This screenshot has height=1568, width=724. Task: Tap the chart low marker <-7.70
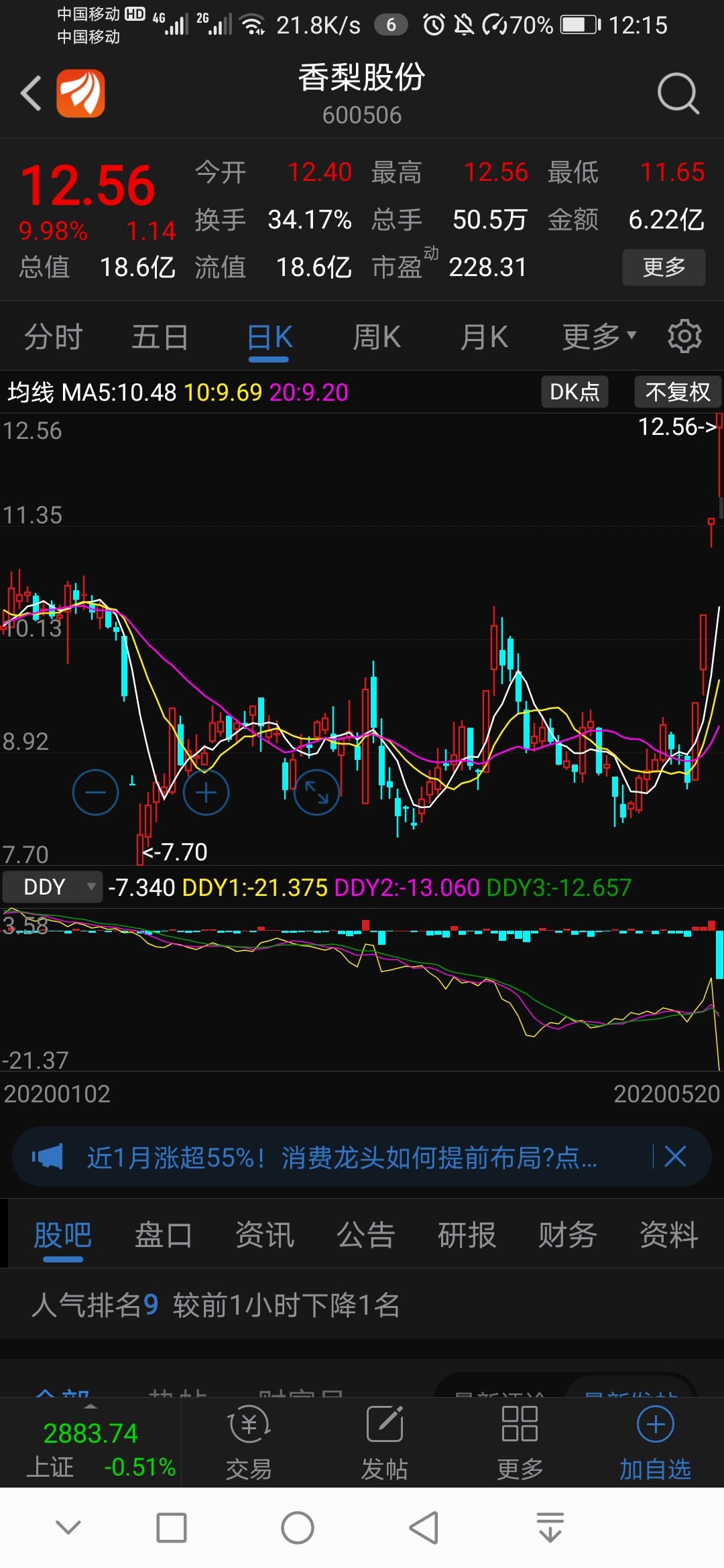point(175,852)
